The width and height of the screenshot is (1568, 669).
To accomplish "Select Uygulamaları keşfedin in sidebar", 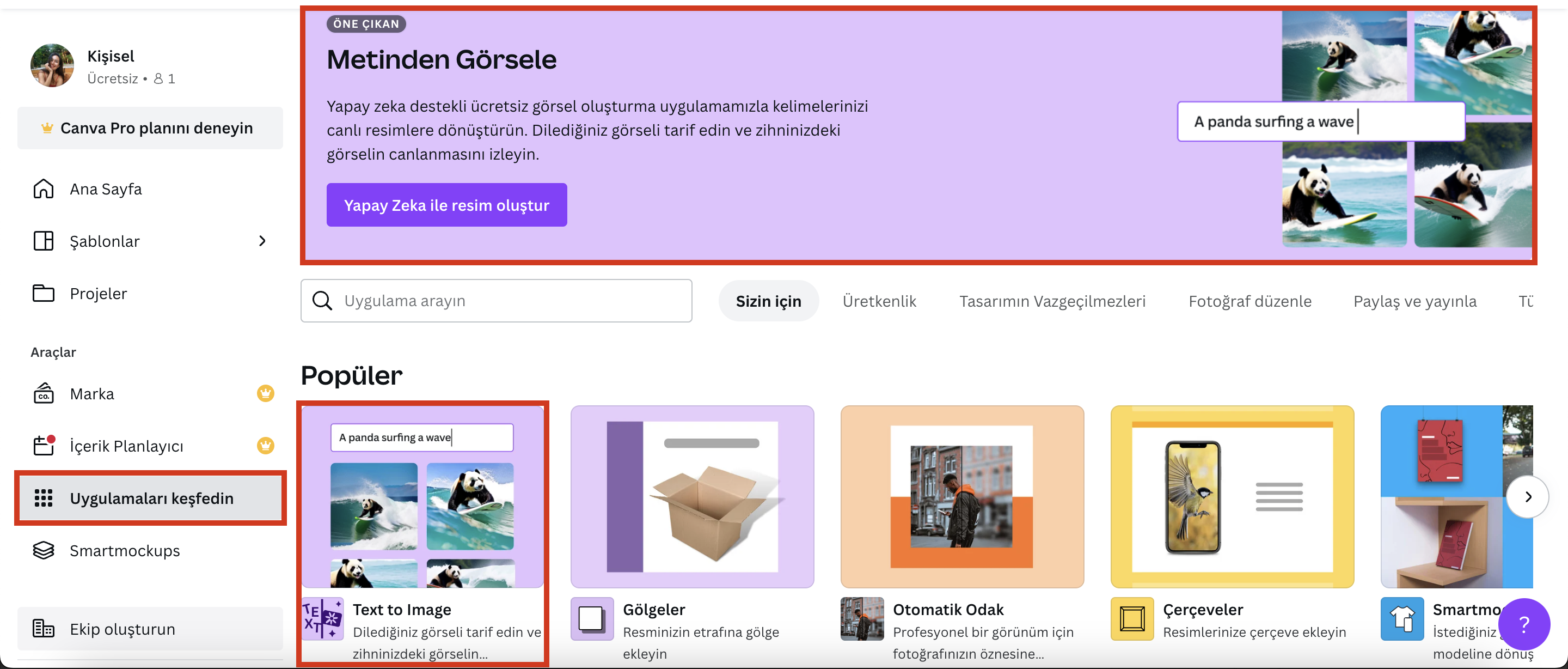I will [150, 498].
